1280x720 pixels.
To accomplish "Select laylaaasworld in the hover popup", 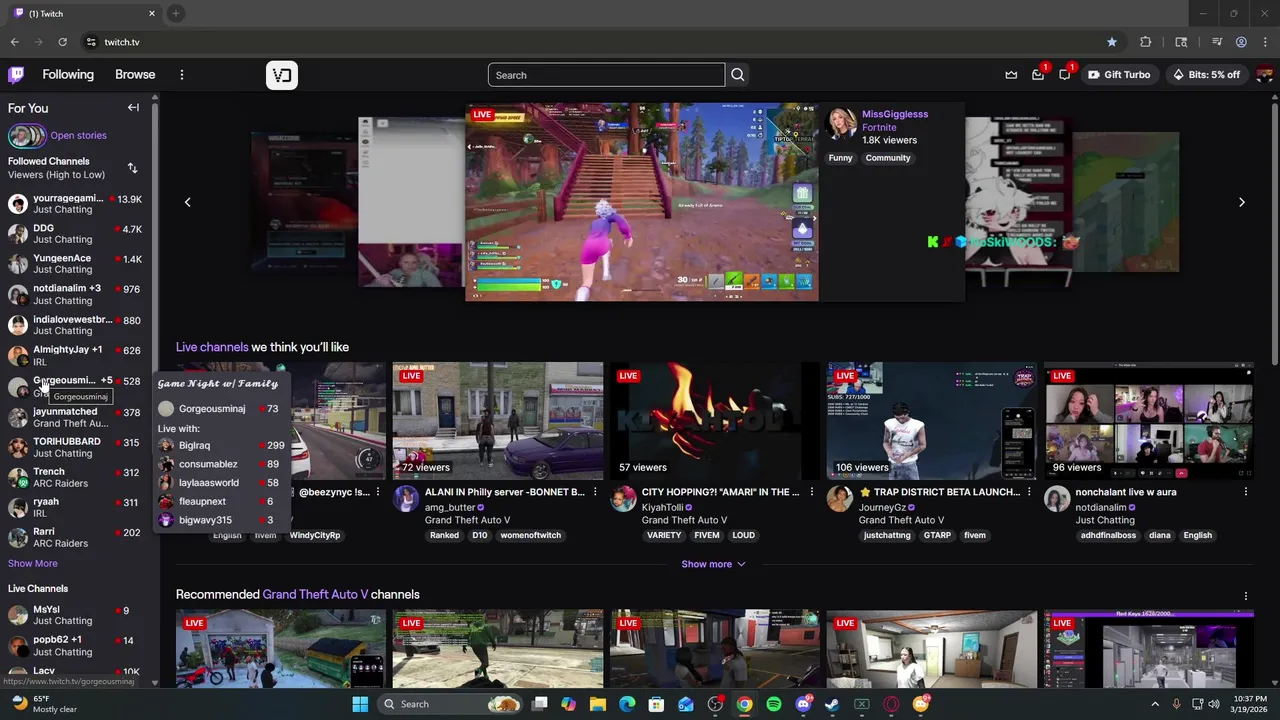I will pyautogui.click(x=221, y=483).
